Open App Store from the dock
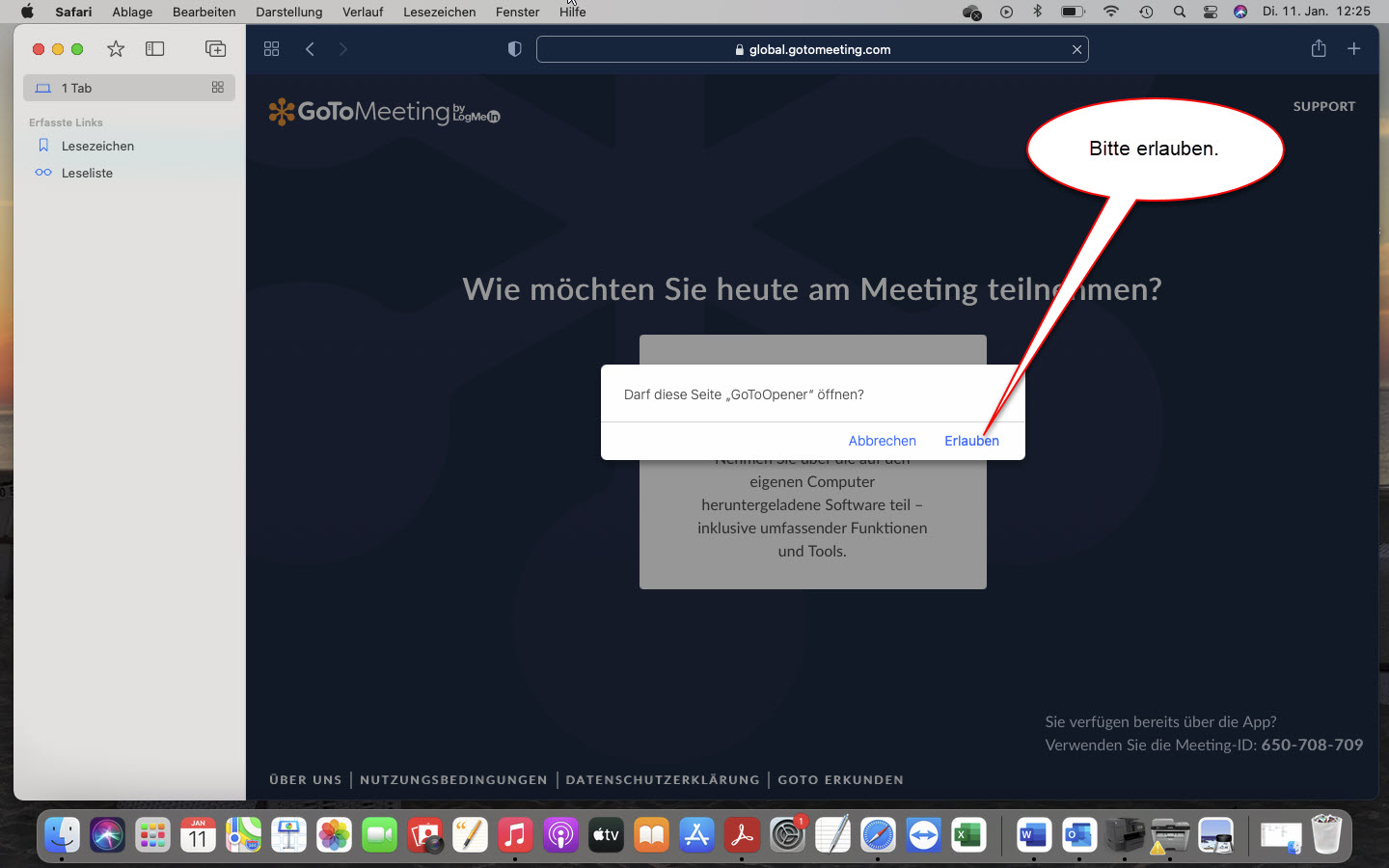 (696, 834)
